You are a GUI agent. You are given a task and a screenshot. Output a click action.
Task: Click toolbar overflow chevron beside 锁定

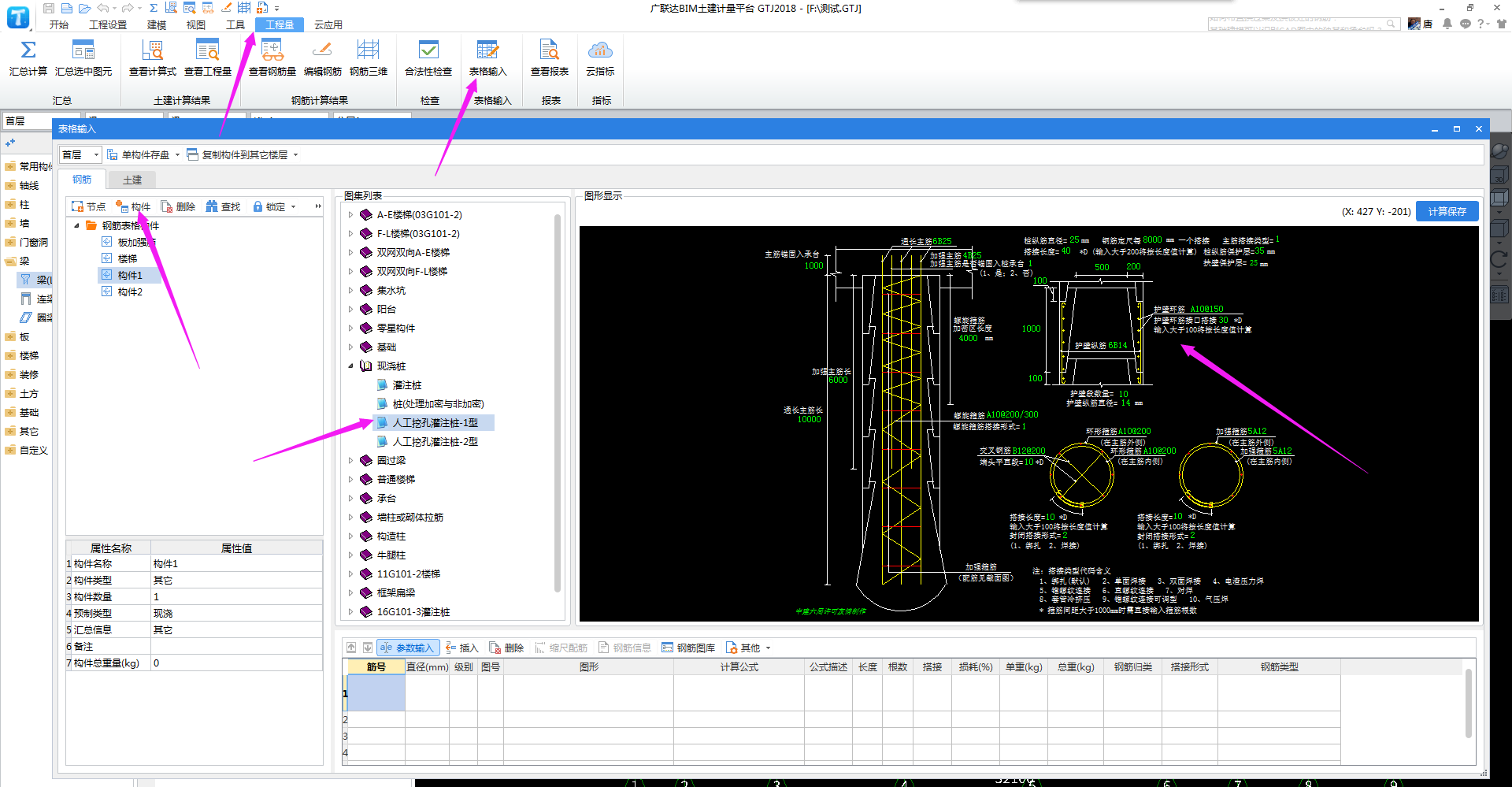click(318, 206)
